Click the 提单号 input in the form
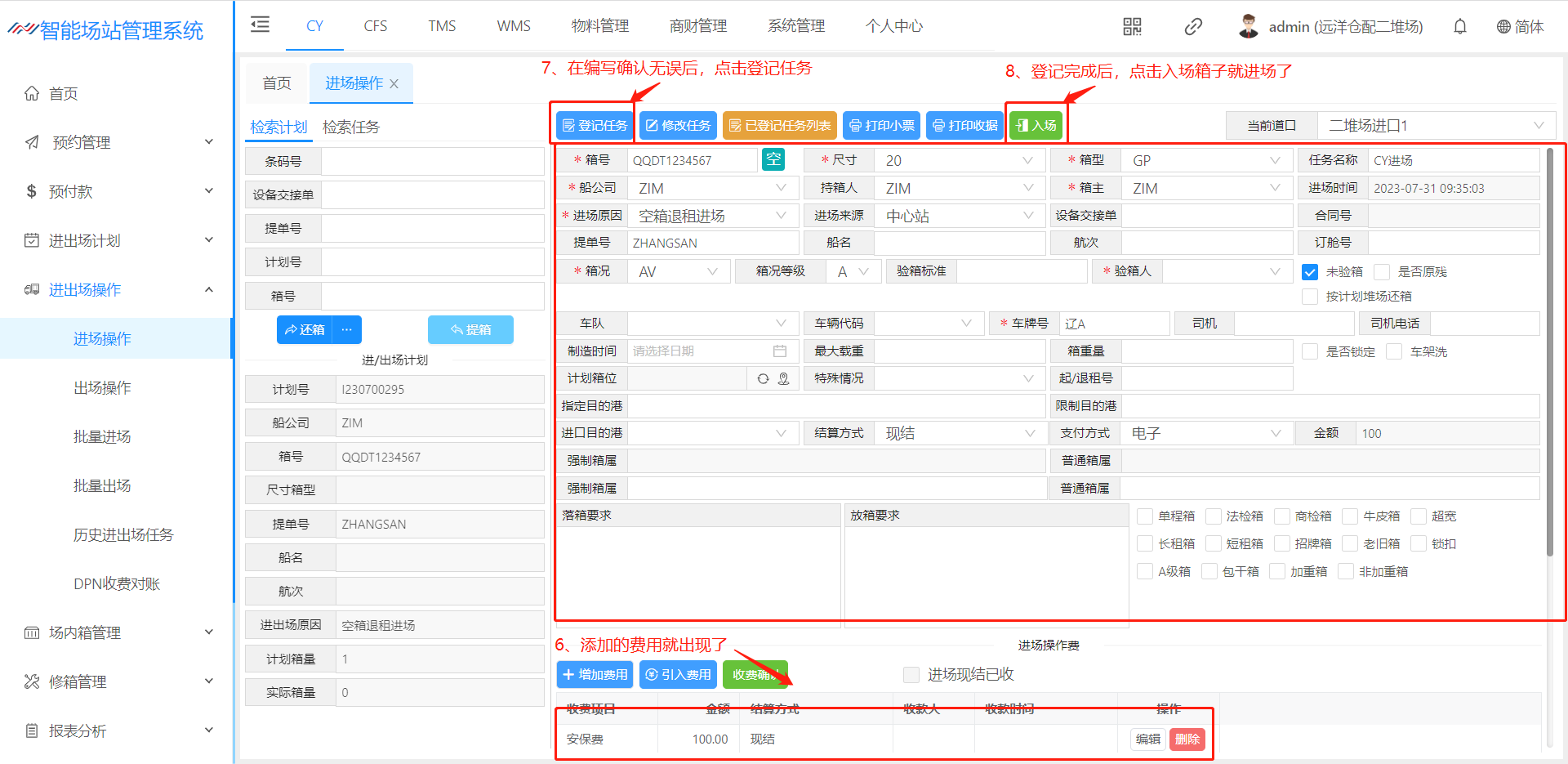1568x764 pixels. (x=712, y=243)
